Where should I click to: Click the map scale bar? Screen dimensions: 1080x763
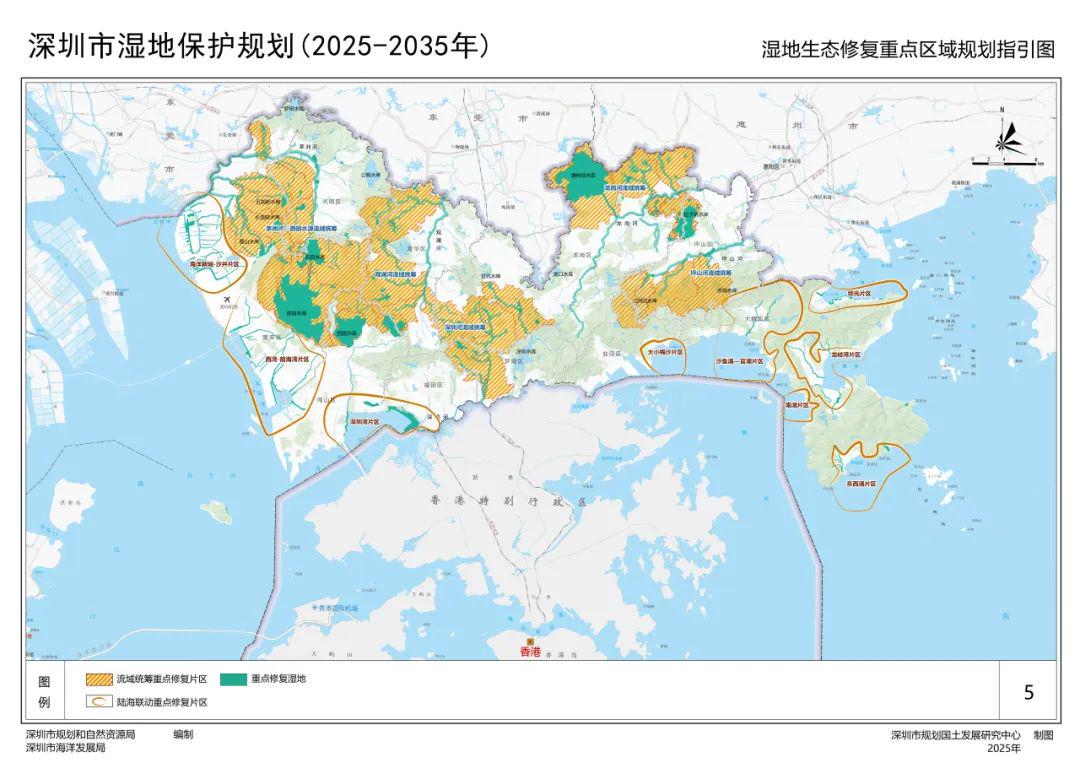click(x=1008, y=163)
